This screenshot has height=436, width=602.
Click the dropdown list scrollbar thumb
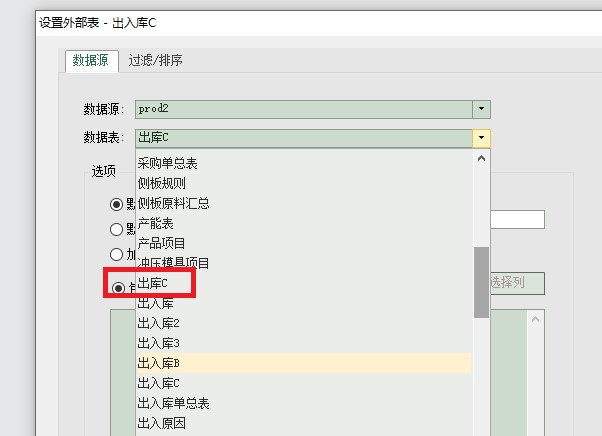tap(481, 282)
